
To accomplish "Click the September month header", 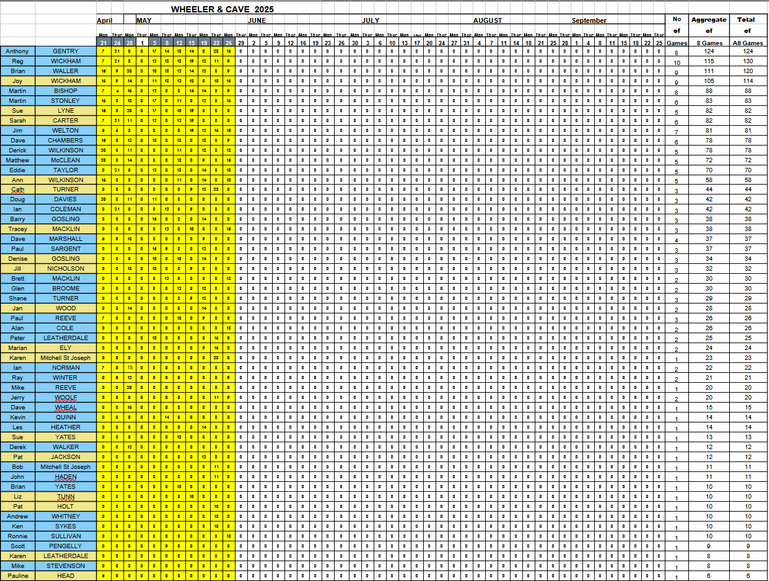I will pyautogui.click(x=589, y=20).
